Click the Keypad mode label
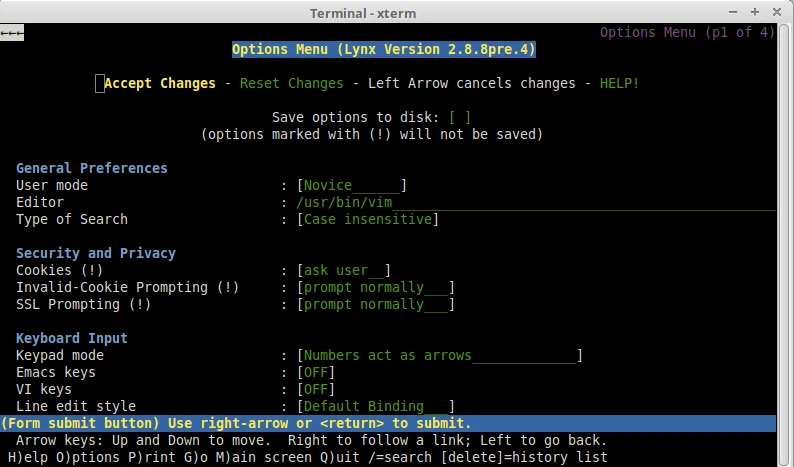Viewport: 794px width, 467px height. [x=60, y=355]
